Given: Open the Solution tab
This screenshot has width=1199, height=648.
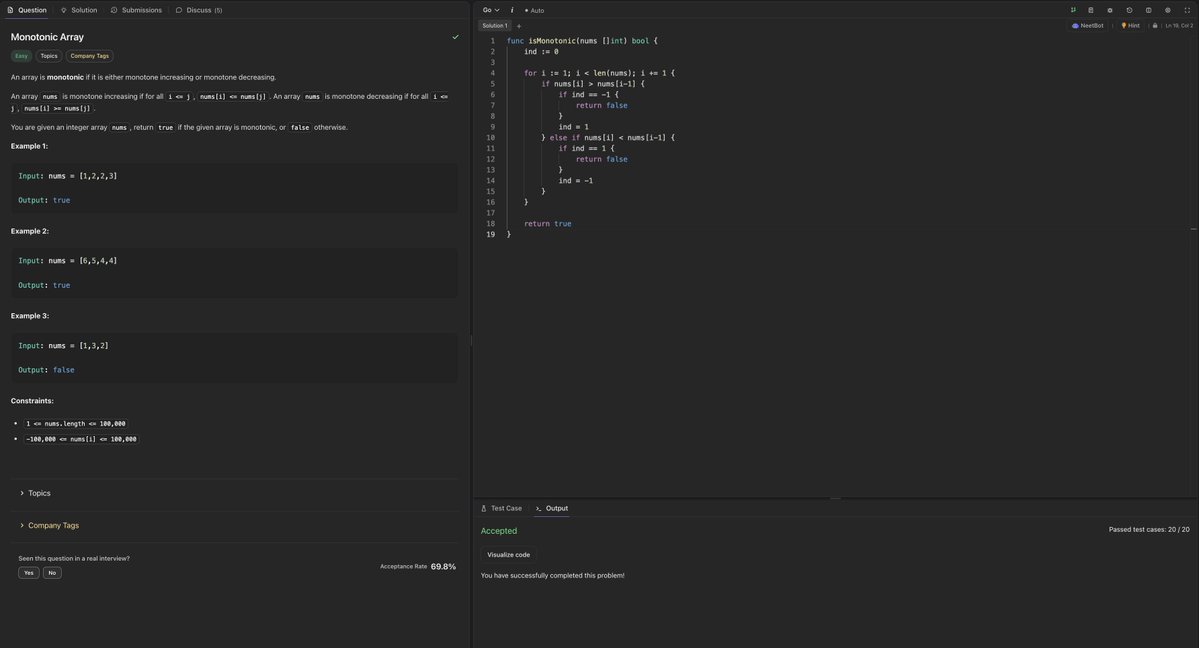Looking at the screenshot, I should tap(79, 10).
